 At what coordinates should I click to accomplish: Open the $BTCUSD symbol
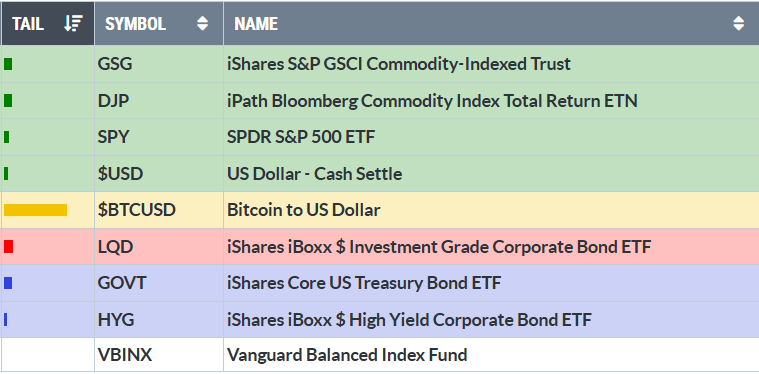point(137,210)
